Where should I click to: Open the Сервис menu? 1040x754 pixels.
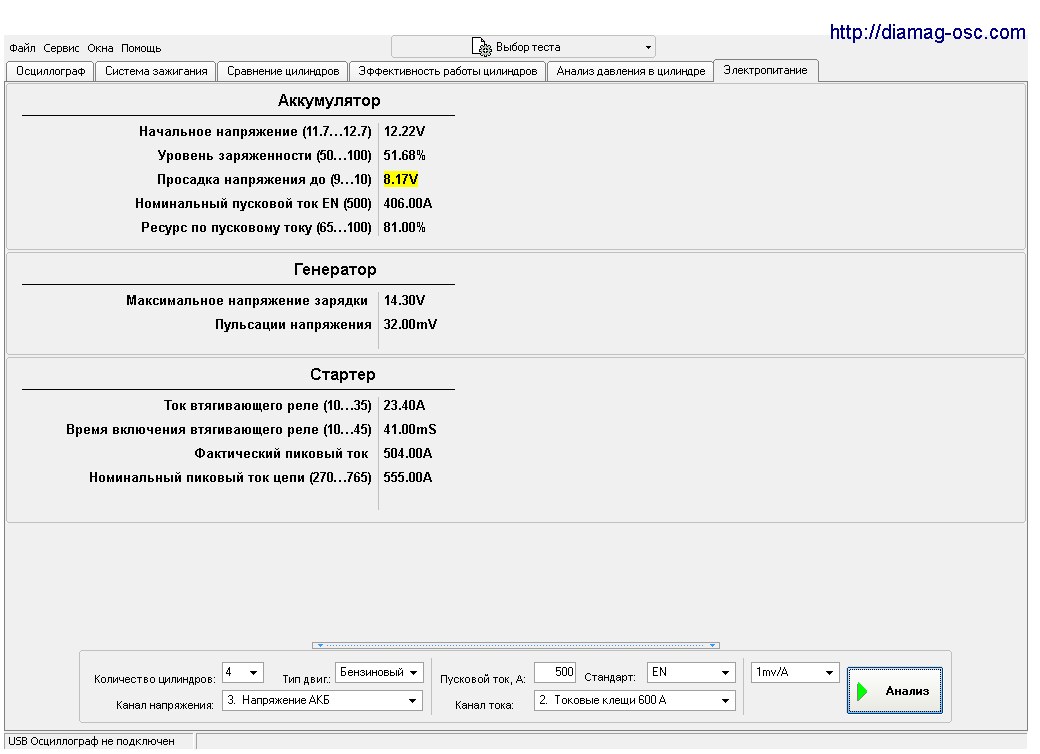coord(61,48)
